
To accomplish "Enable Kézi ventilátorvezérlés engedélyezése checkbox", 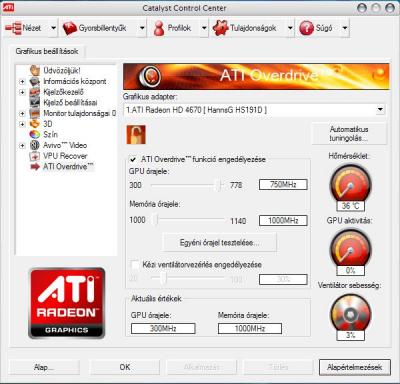I will [x=135, y=265].
